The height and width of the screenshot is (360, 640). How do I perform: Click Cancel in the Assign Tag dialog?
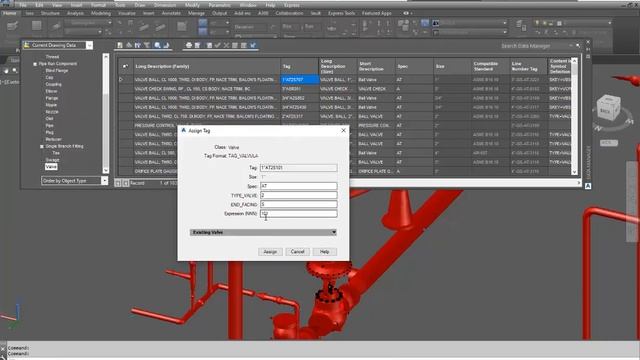[x=298, y=252]
